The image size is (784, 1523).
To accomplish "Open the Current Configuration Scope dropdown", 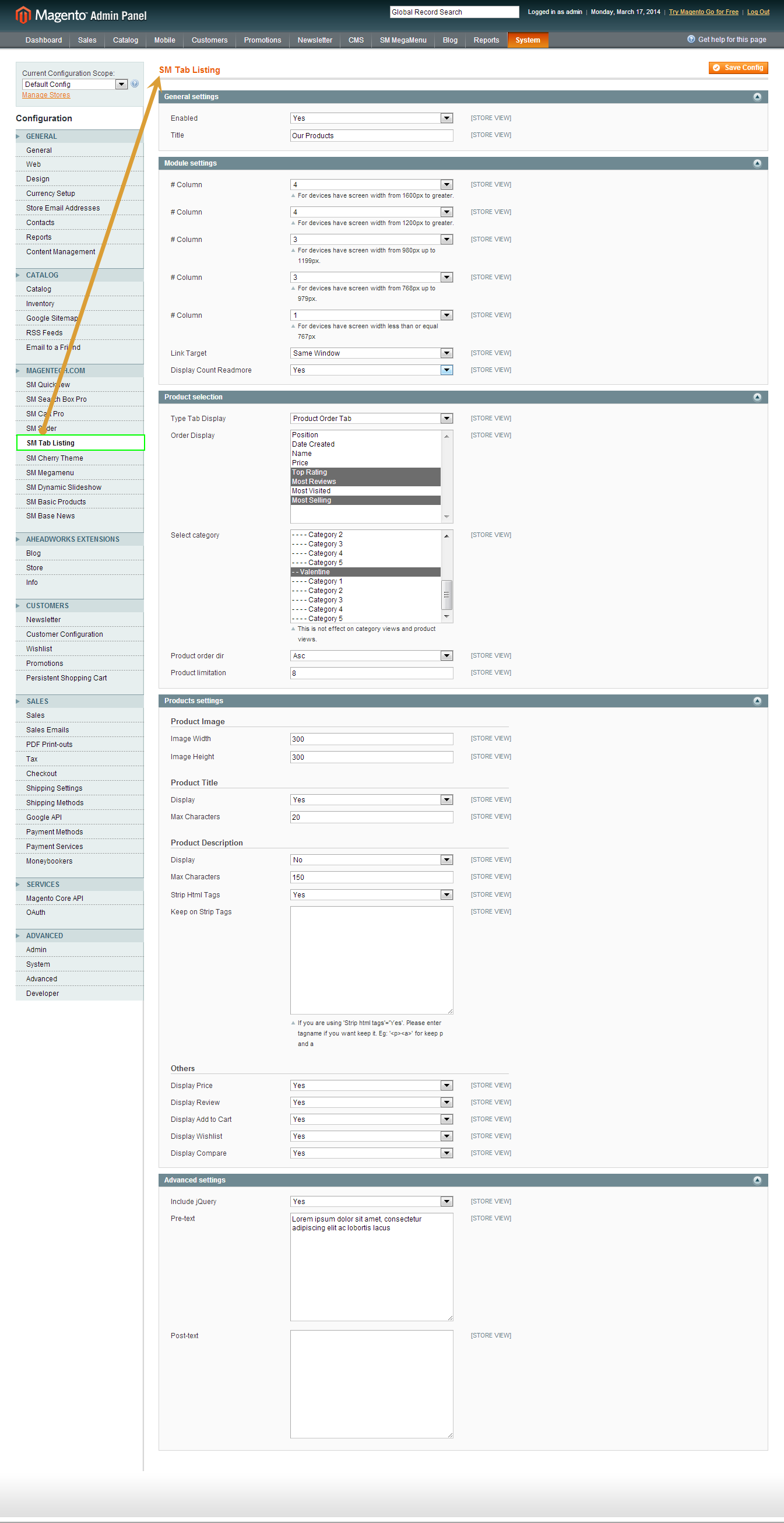I will pos(75,85).
